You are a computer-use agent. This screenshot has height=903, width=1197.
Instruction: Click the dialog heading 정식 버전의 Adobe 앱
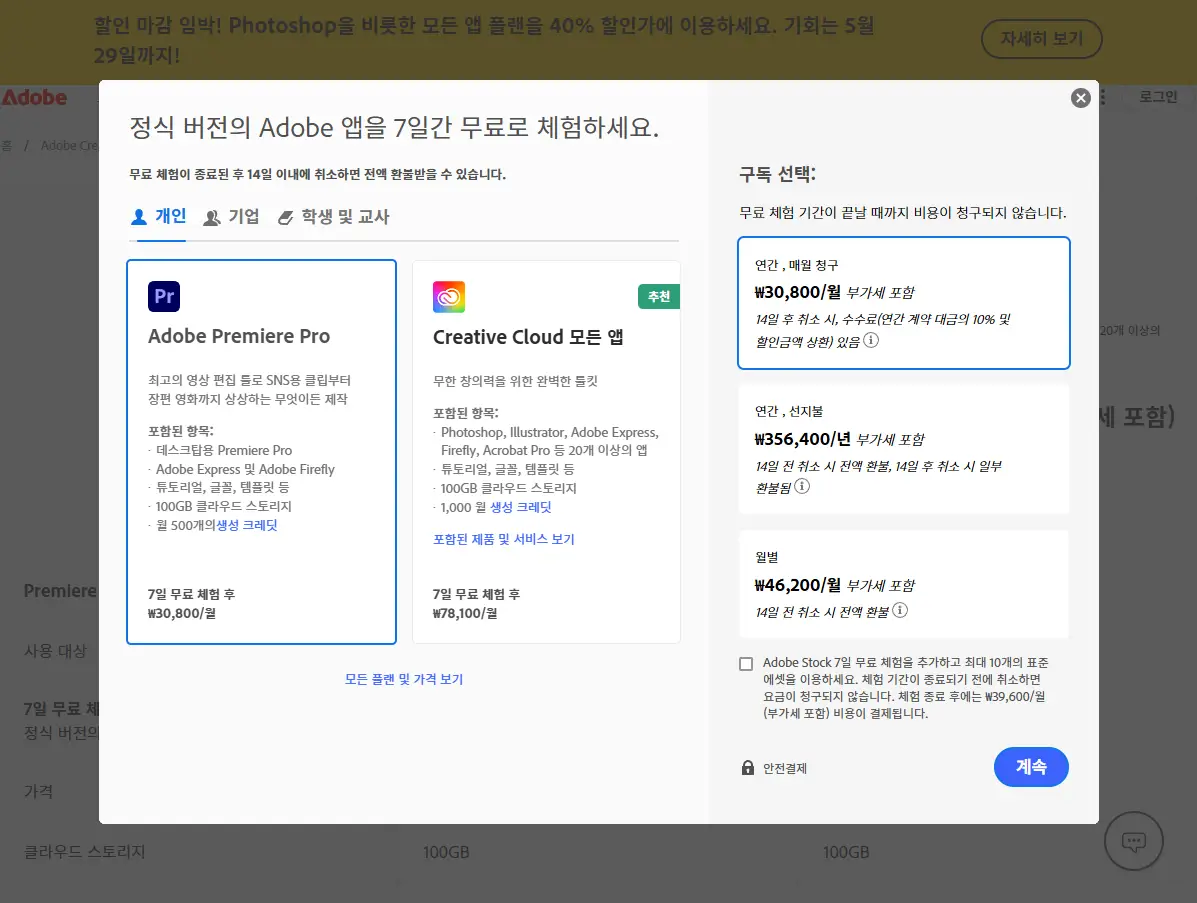pos(394,127)
